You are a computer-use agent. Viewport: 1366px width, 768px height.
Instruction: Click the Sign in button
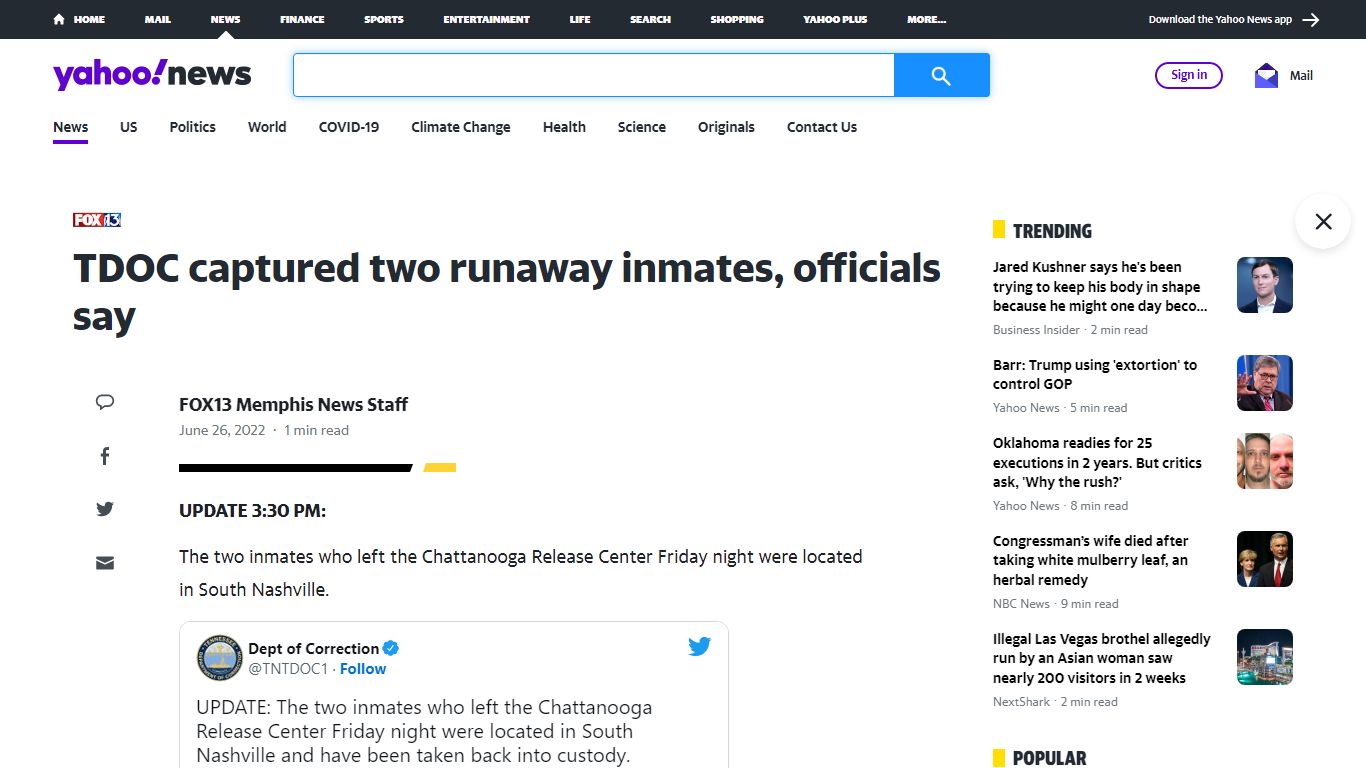coord(1189,75)
